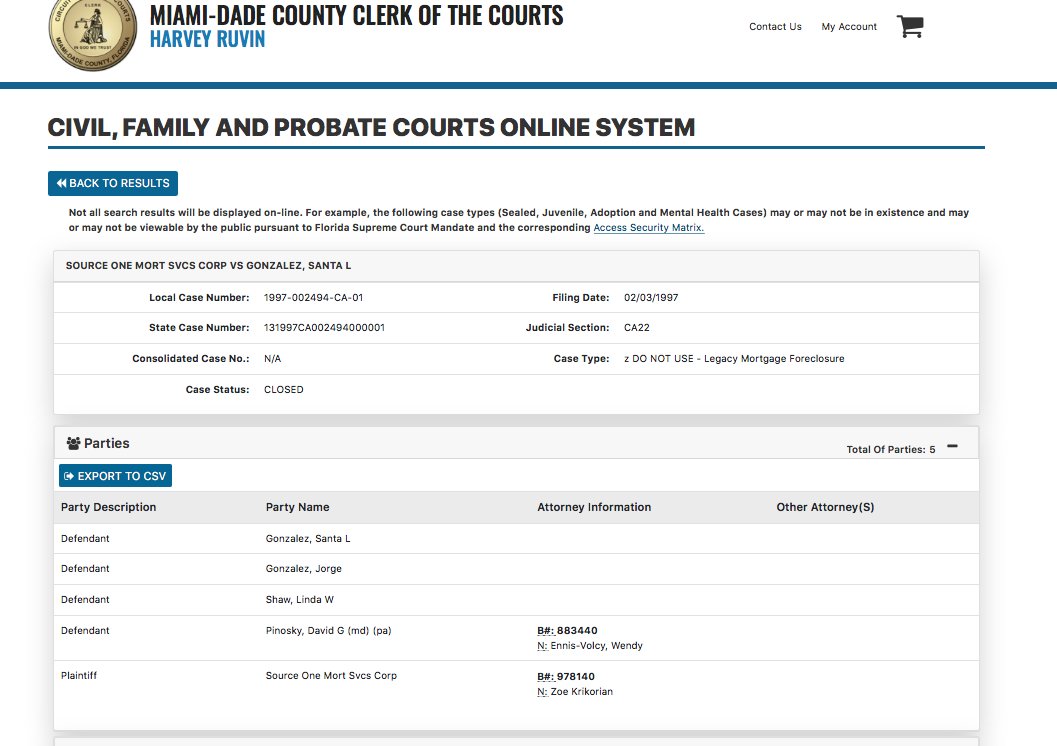Image resolution: width=1057 pixels, height=746 pixels.
Task: Open the shopping cart icon
Action: (909, 26)
